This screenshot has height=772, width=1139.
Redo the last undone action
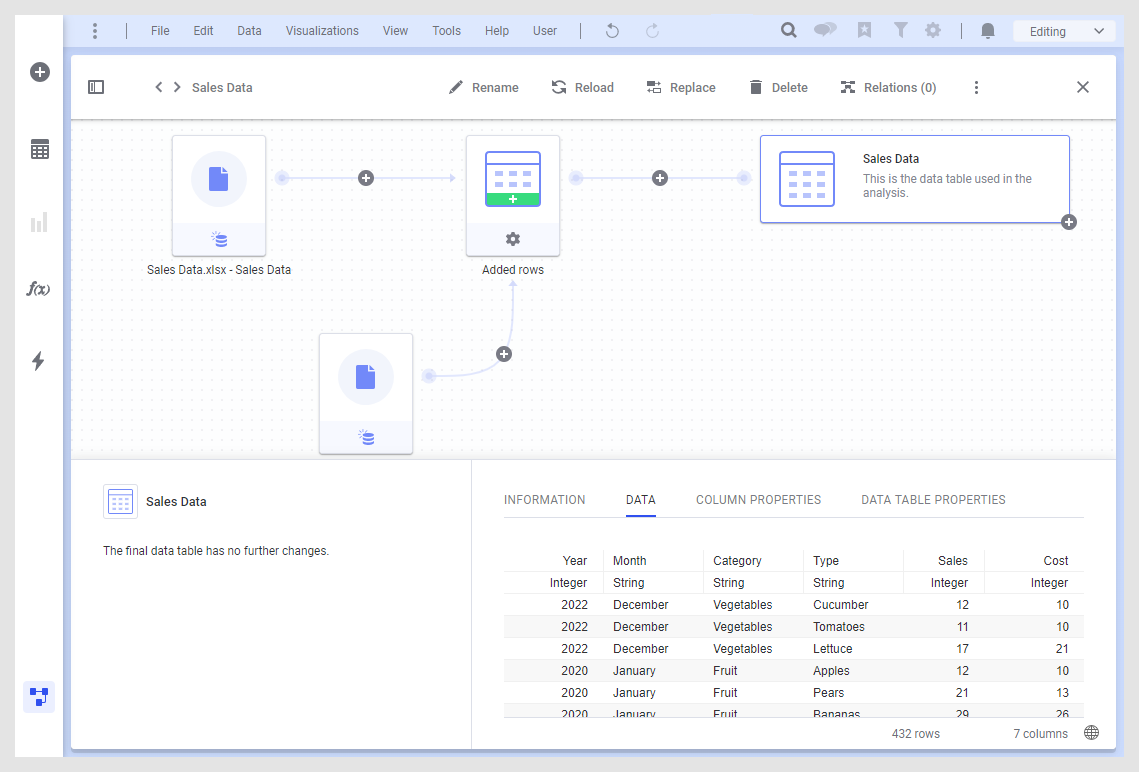[x=652, y=31]
